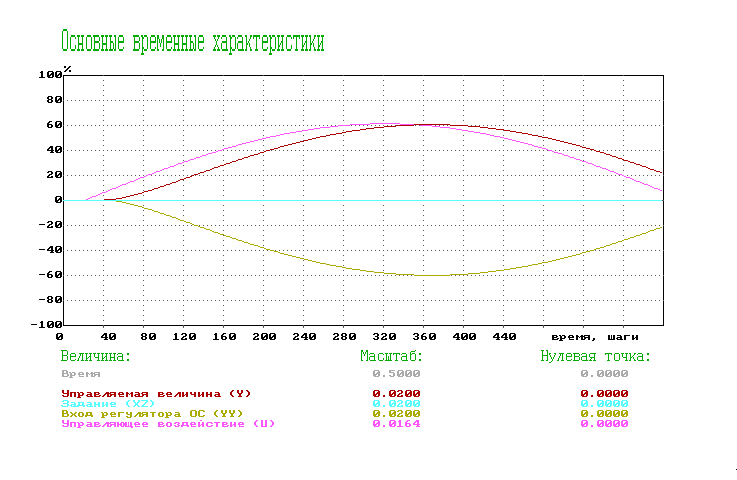Screen dimensions: 737x480
Task: Click the time scale value 0.5000
Action: [396, 373]
